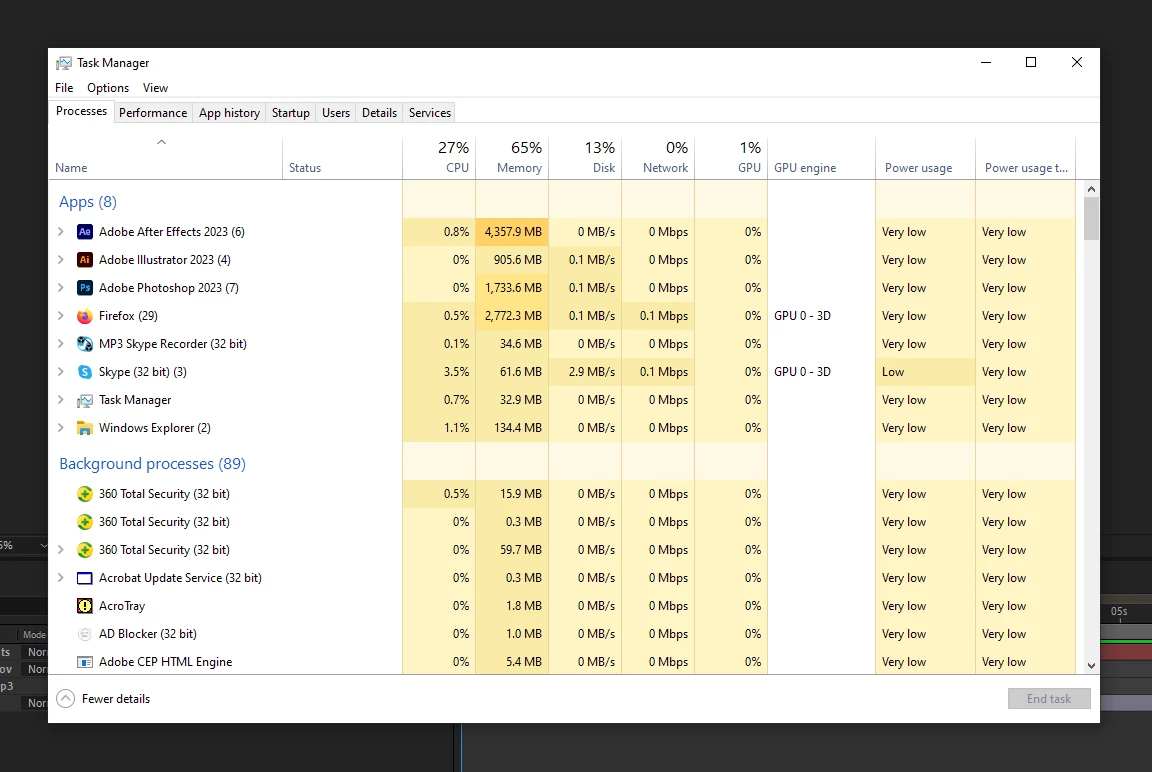Viewport: 1152px width, 772px height.
Task: Expand Skype (32 bit) process group
Action: [x=60, y=372]
